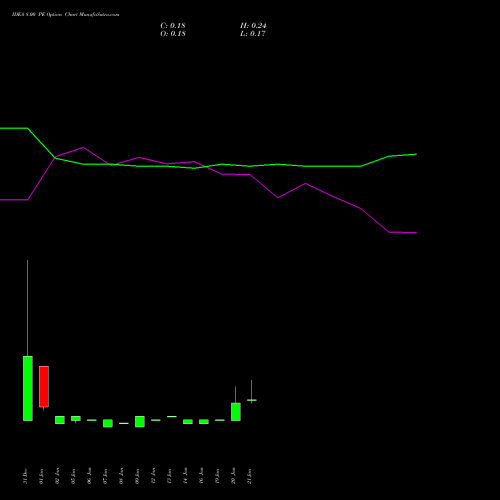Screen dimensions: 500x500
Task: Select the red candle for 01 Jan
Action: coord(44,387)
